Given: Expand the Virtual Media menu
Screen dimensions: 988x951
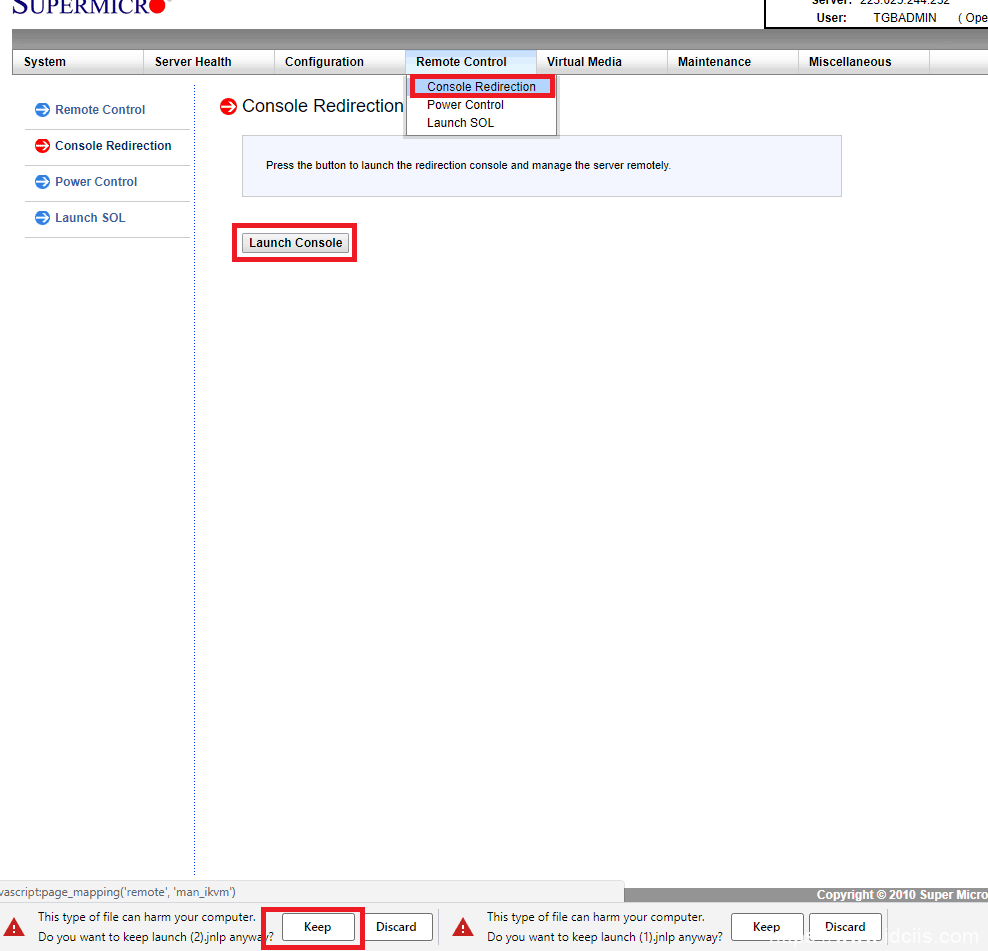Looking at the screenshot, I should point(584,62).
